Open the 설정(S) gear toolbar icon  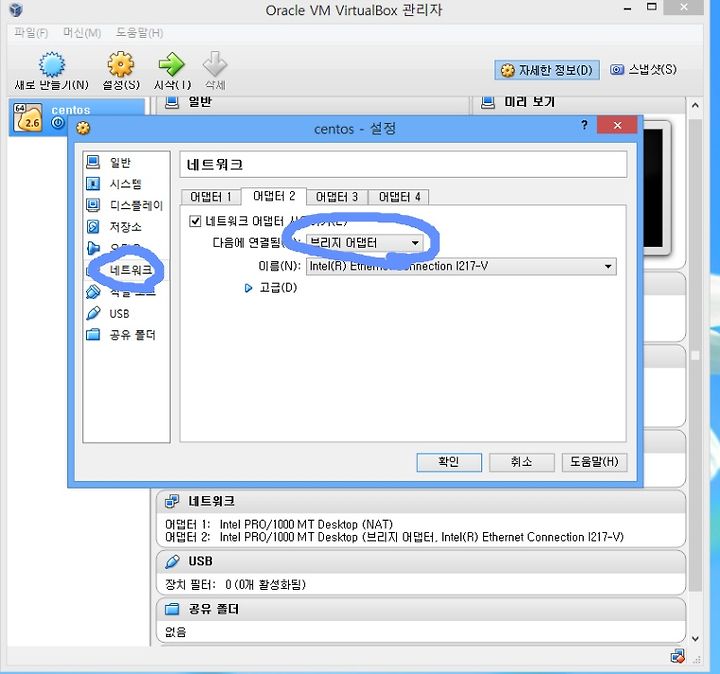(x=121, y=64)
